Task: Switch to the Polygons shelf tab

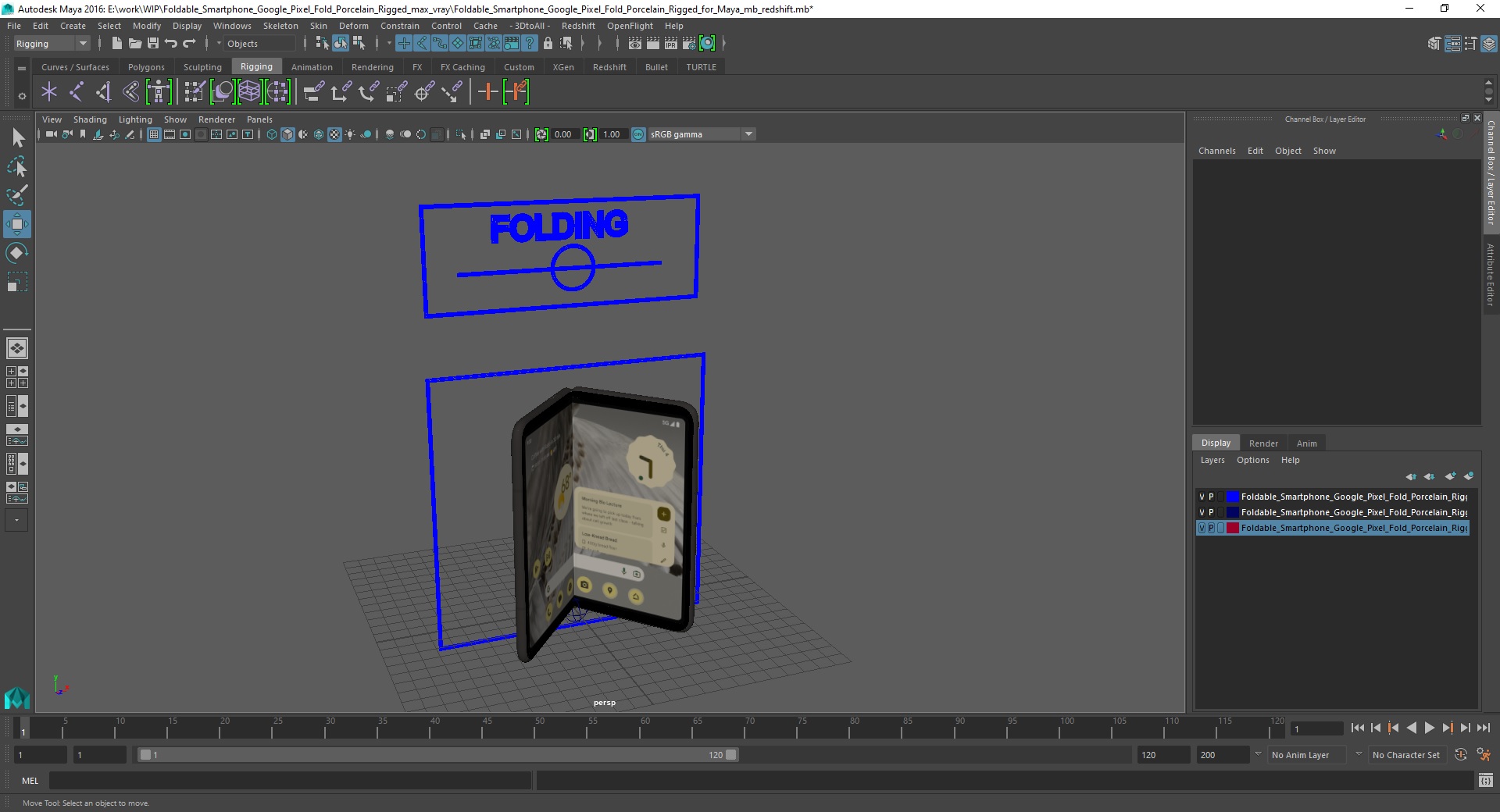Action: point(146,67)
